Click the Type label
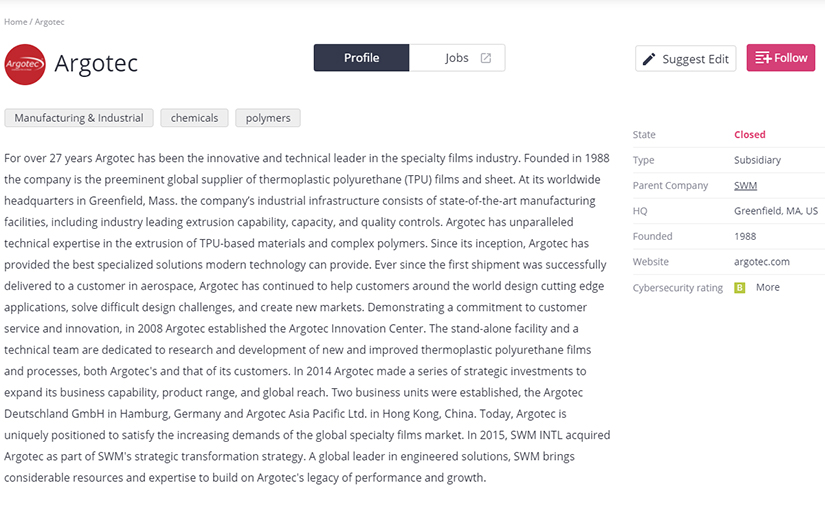The height and width of the screenshot is (516, 825). point(643,160)
